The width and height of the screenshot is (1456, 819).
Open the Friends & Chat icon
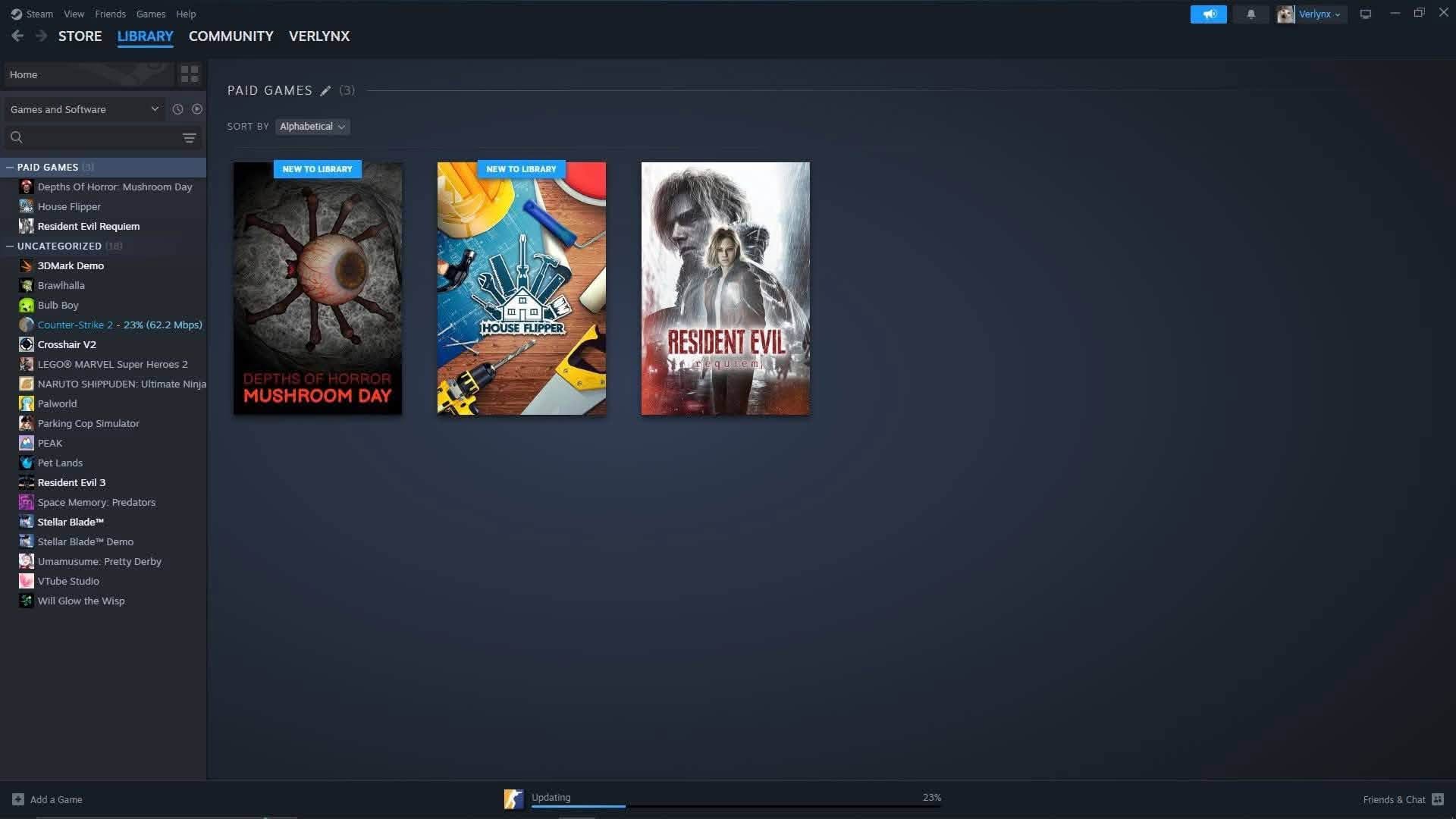coord(1438,799)
